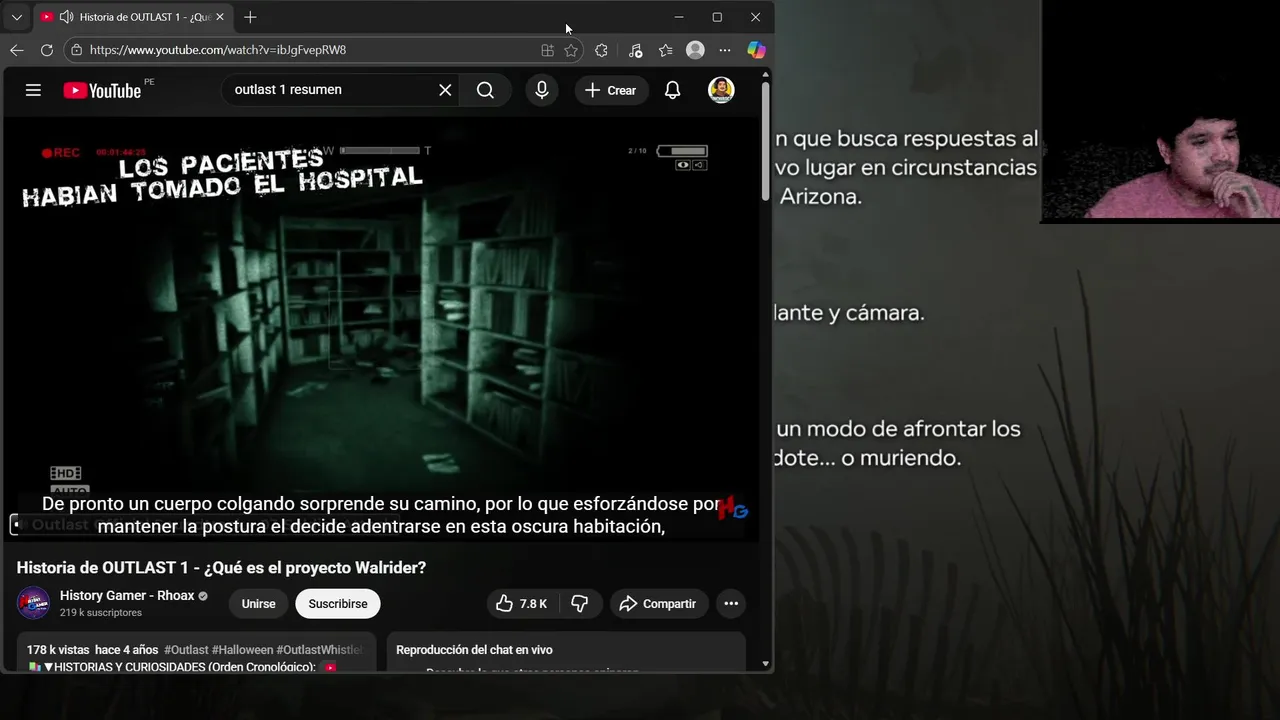Open the tab list dropdown chevron
This screenshot has height=720, width=1280.
coord(16,17)
